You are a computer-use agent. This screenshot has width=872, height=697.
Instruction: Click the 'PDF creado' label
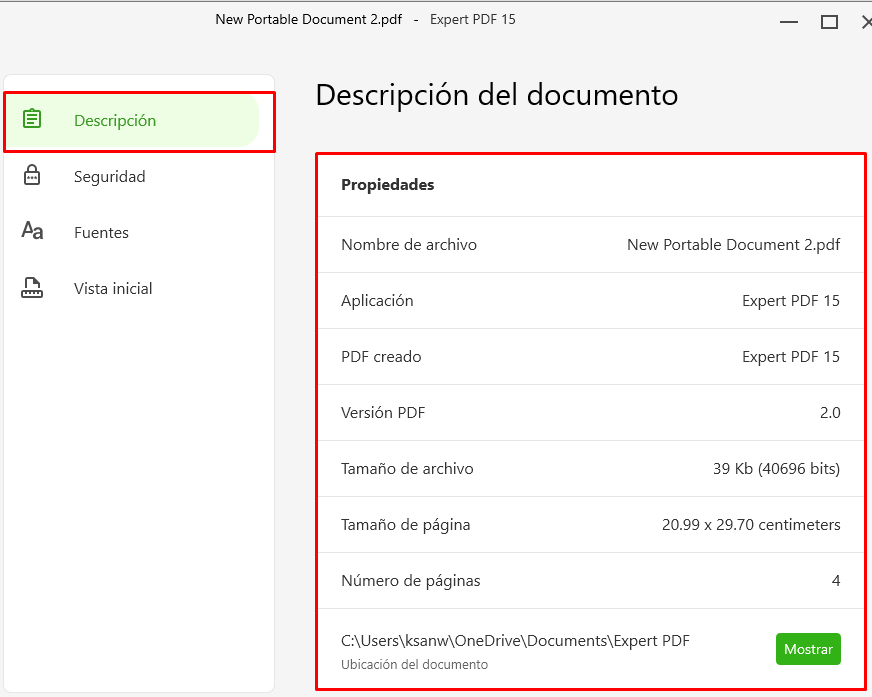[381, 357]
